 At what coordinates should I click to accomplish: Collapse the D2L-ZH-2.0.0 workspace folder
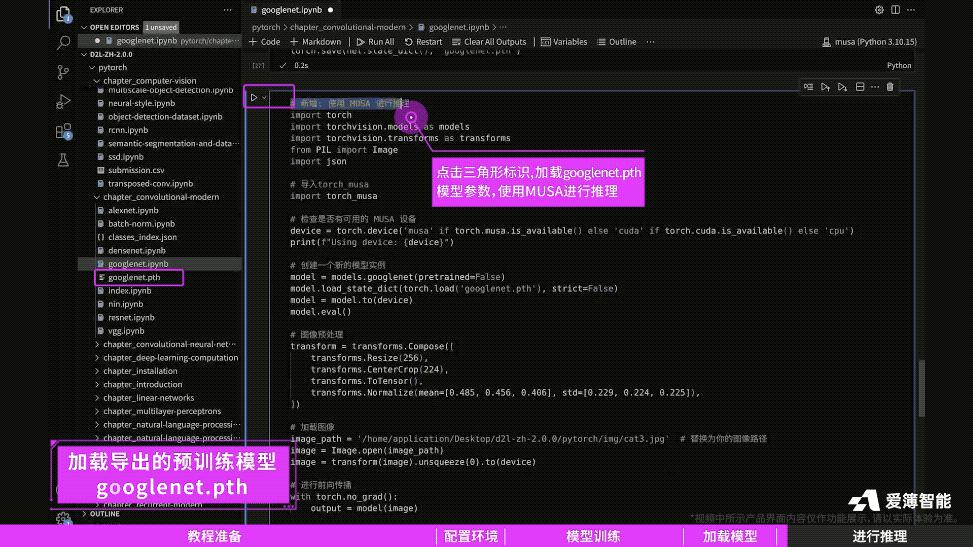tap(84, 54)
